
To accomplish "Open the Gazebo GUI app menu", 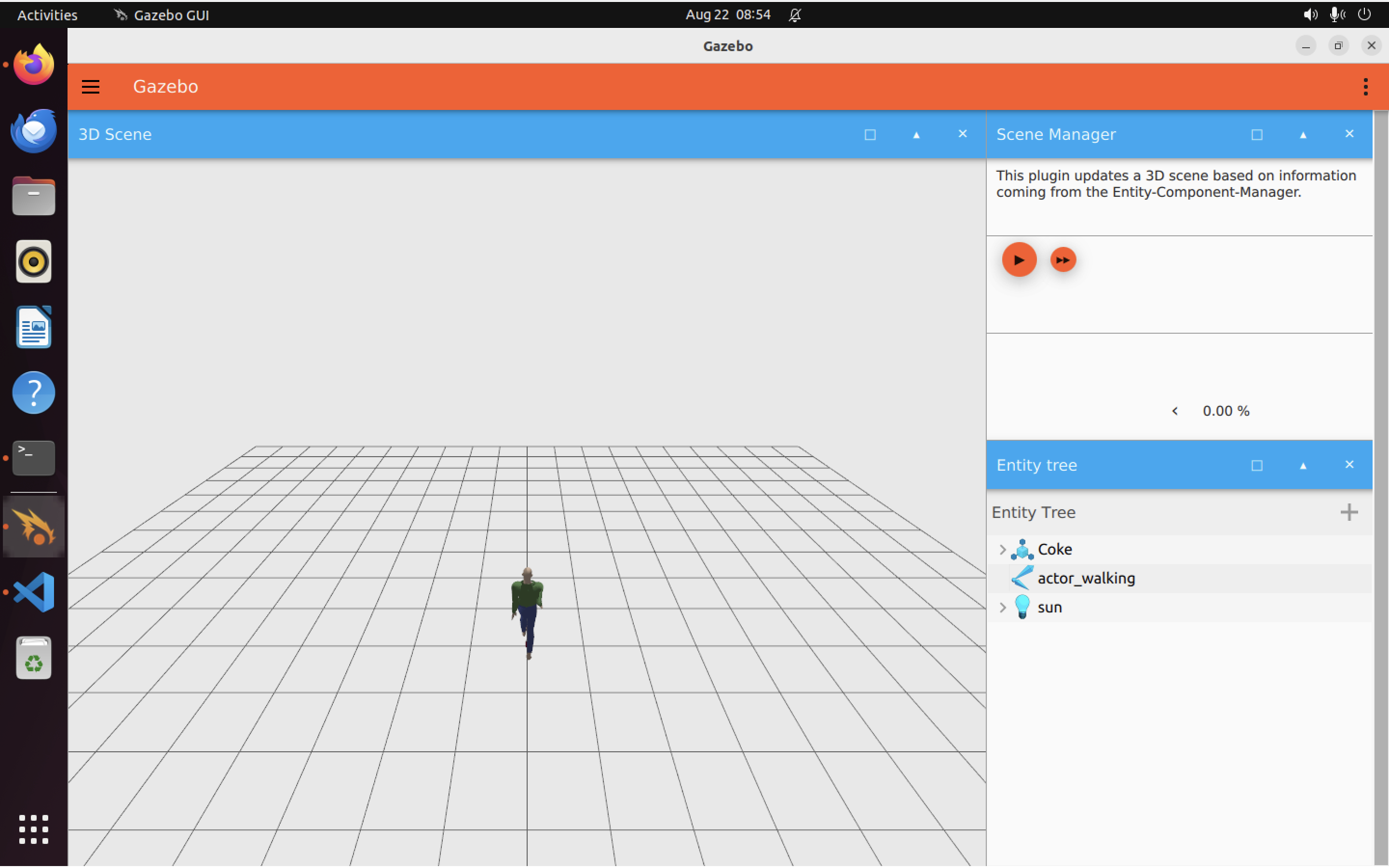I will tap(170, 15).
